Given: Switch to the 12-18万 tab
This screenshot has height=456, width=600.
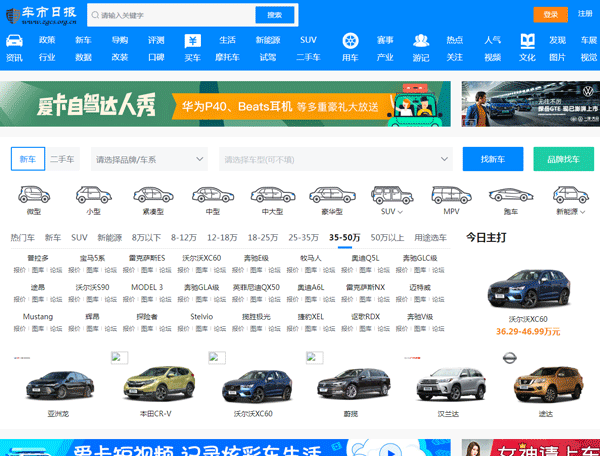Looking at the screenshot, I should [x=222, y=238].
